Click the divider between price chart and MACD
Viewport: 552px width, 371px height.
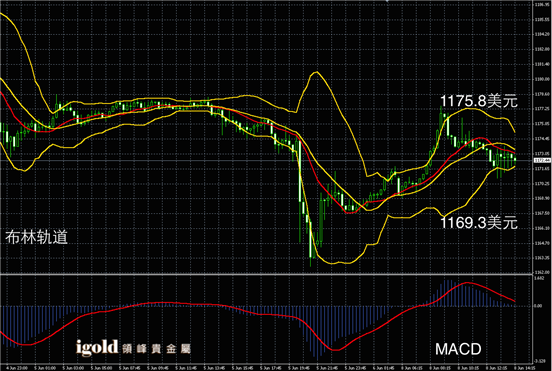(x=267, y=274)
